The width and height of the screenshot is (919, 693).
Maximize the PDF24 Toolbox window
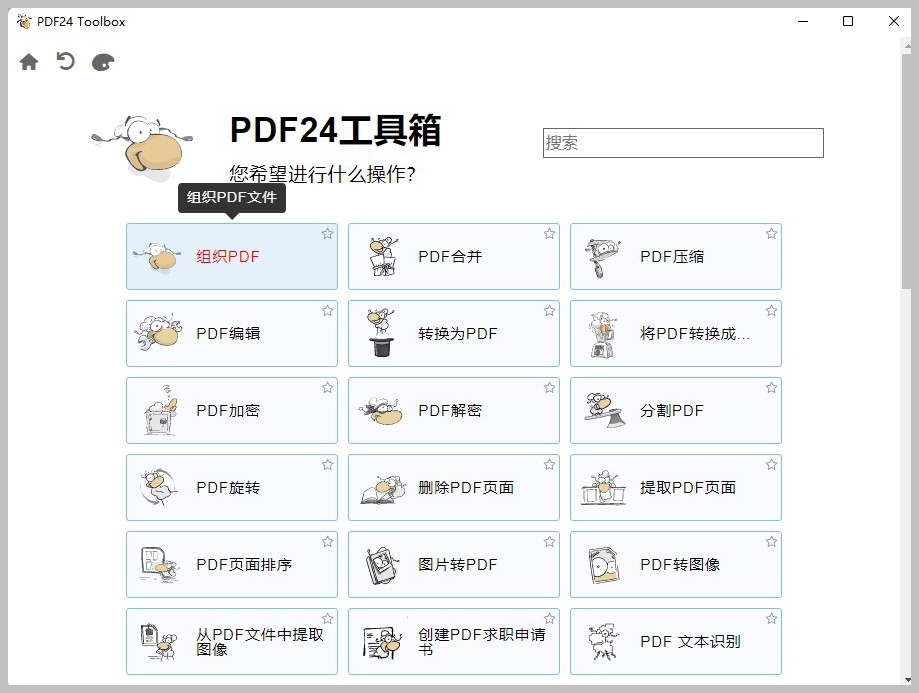coord(847,22)
